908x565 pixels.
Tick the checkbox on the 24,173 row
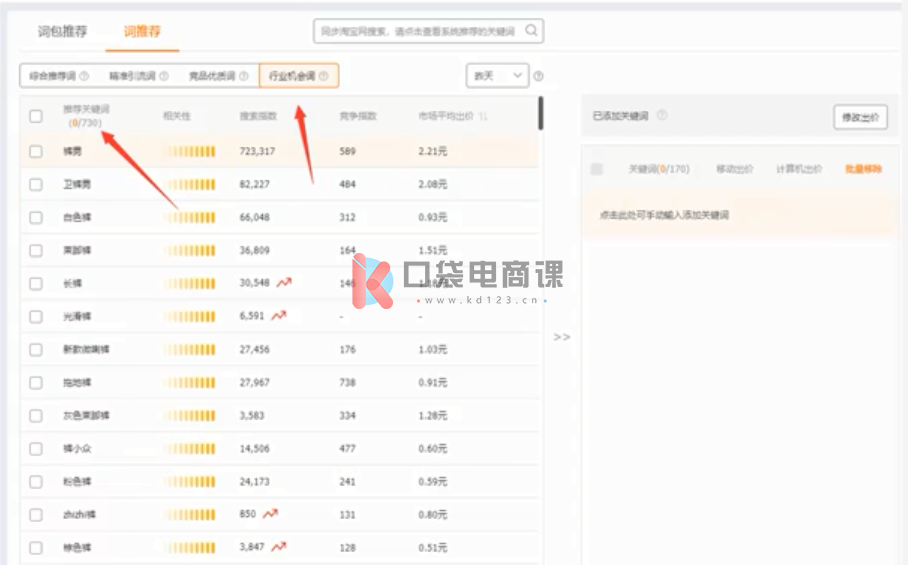pyautogui.click(x=36, y=481)
